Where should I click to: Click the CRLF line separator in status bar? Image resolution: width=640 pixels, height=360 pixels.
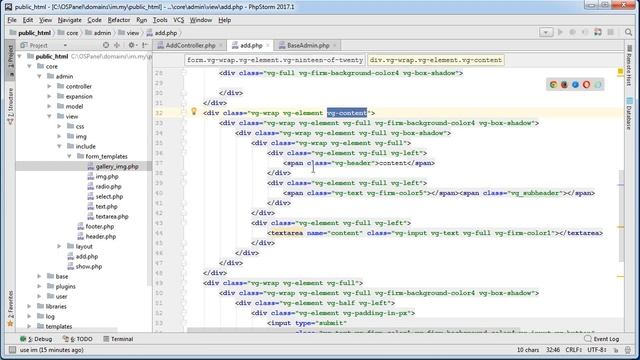[573, 350]
